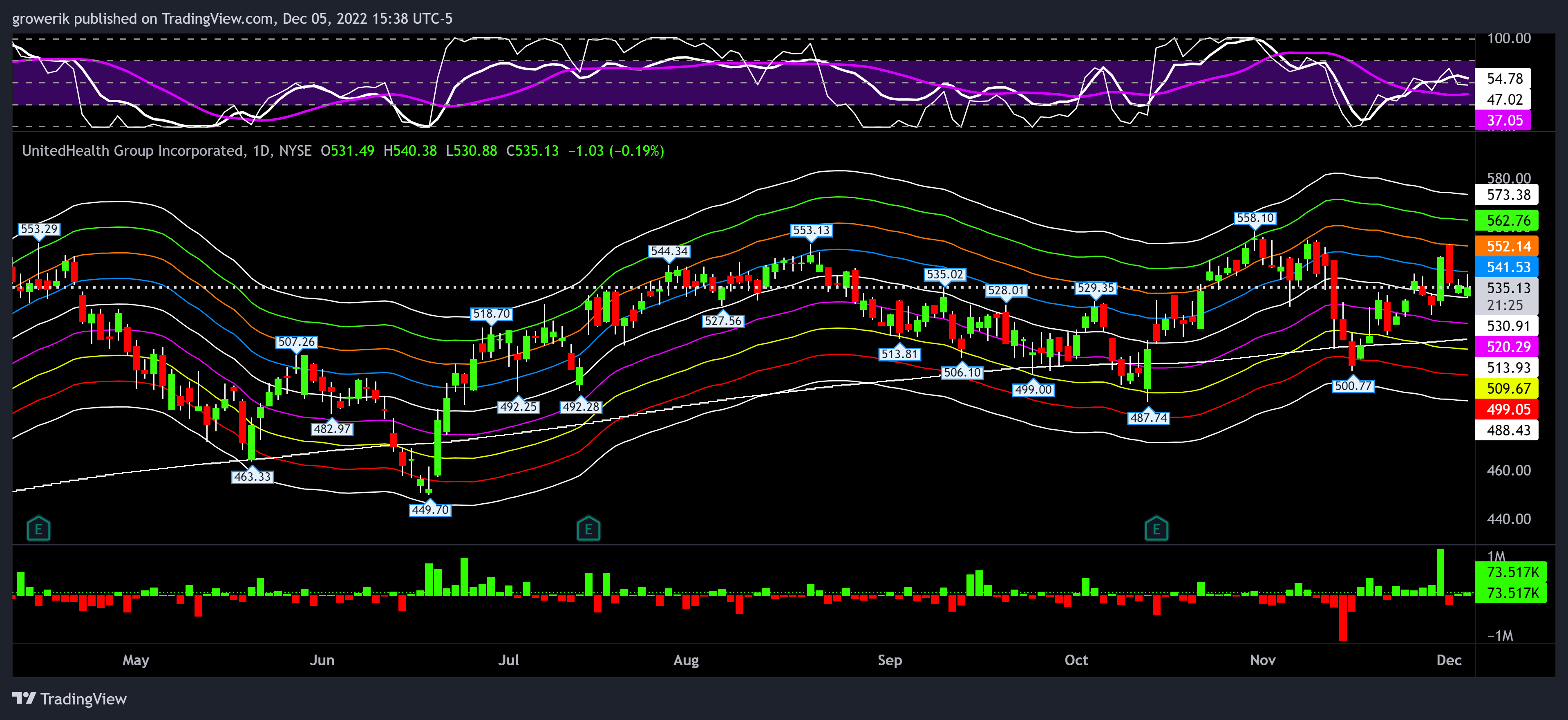The height and width of the screenshot is (720, 1568).
Task: Click the 492.28 pivot label
Action: click(580, 406)
